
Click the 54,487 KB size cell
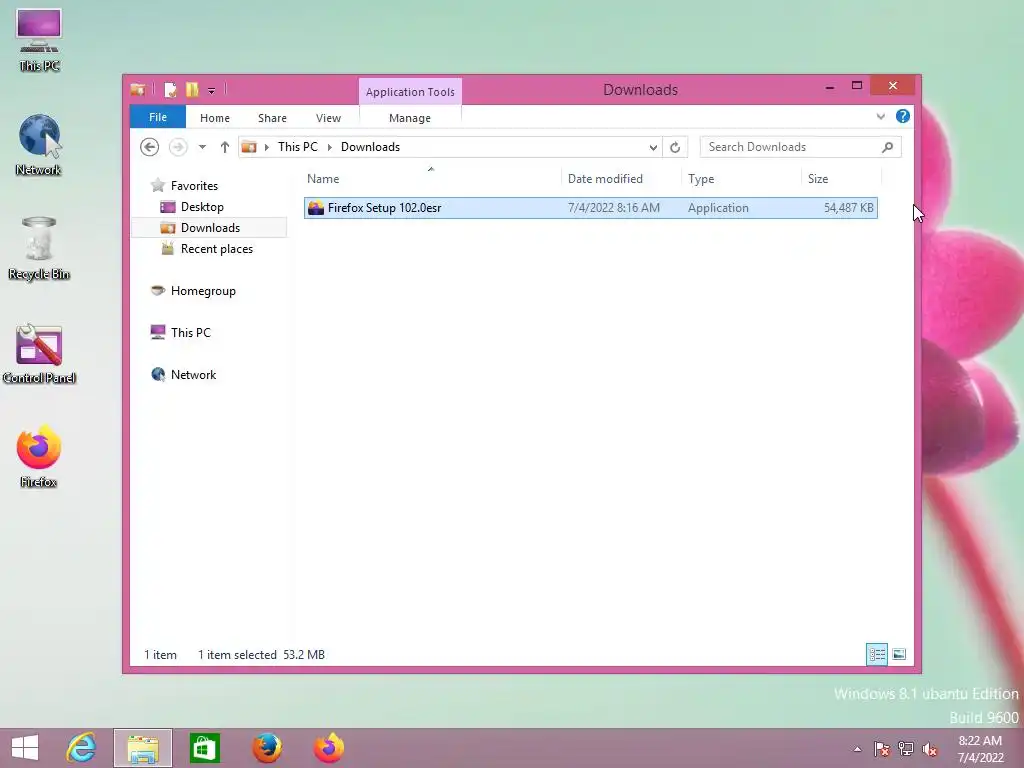848,208
